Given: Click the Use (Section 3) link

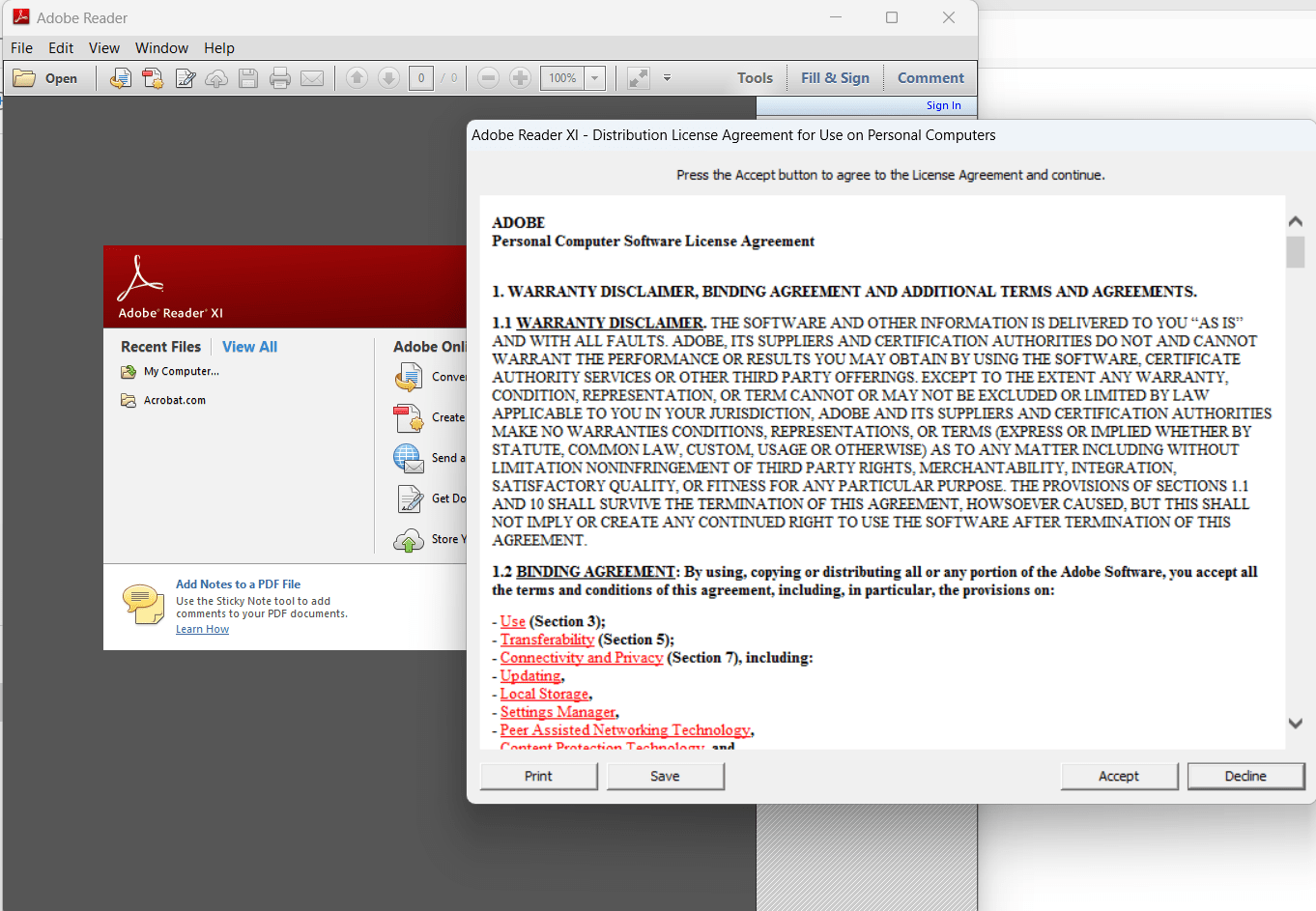Looking at the screenshot, I should (x=513, y=621).
